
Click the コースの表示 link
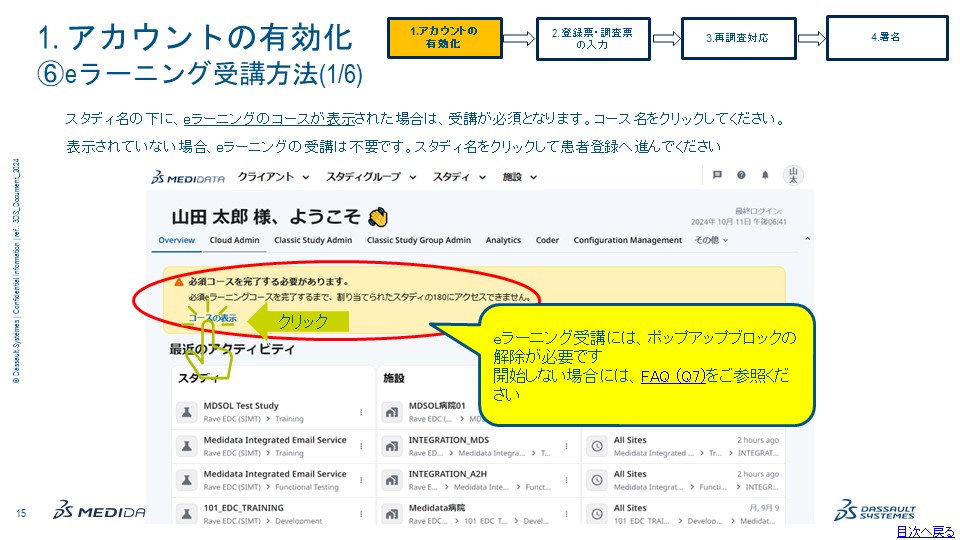(212, 318)
